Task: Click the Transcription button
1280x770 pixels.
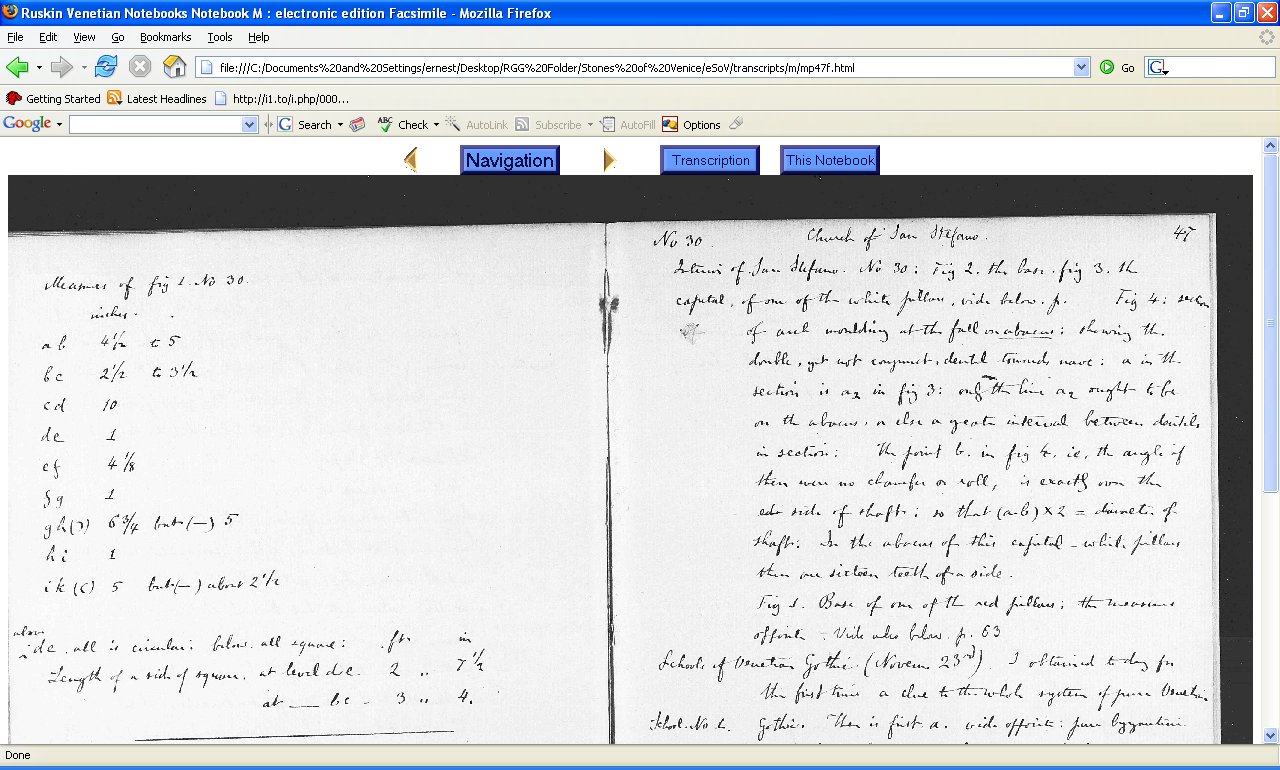Action: [710, 160]
